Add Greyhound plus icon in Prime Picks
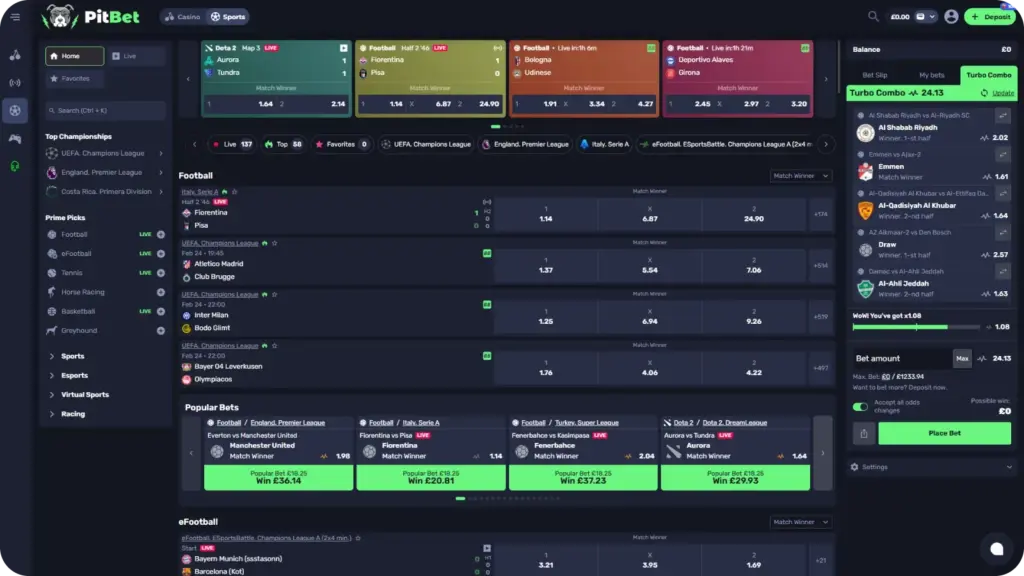This screenshot has height=576, width=1024. click(x=161, y=330)
